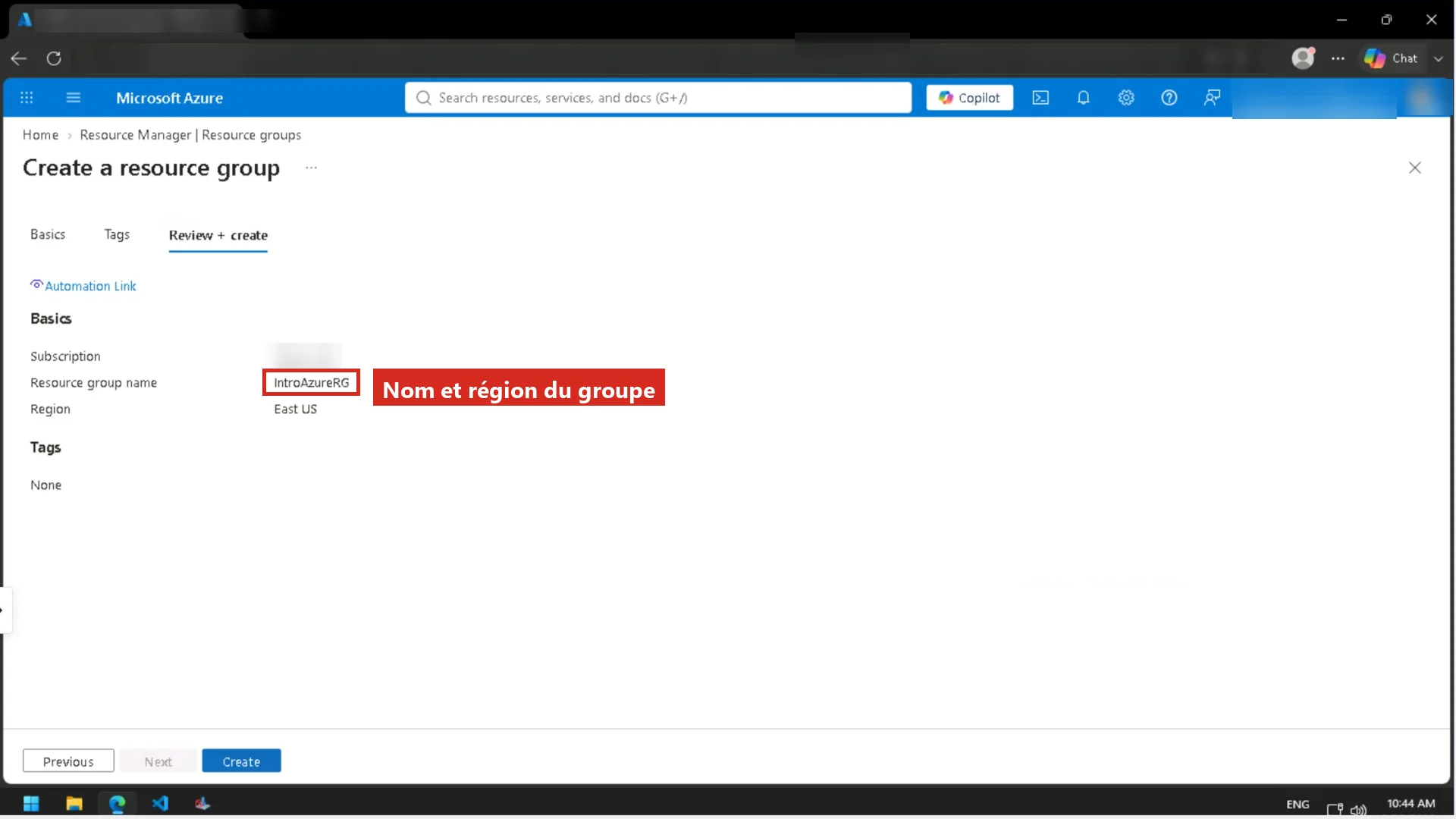This screenshot has height=819, width=1456.
Task: Click the Copilot button
Action: pos(969,98)
